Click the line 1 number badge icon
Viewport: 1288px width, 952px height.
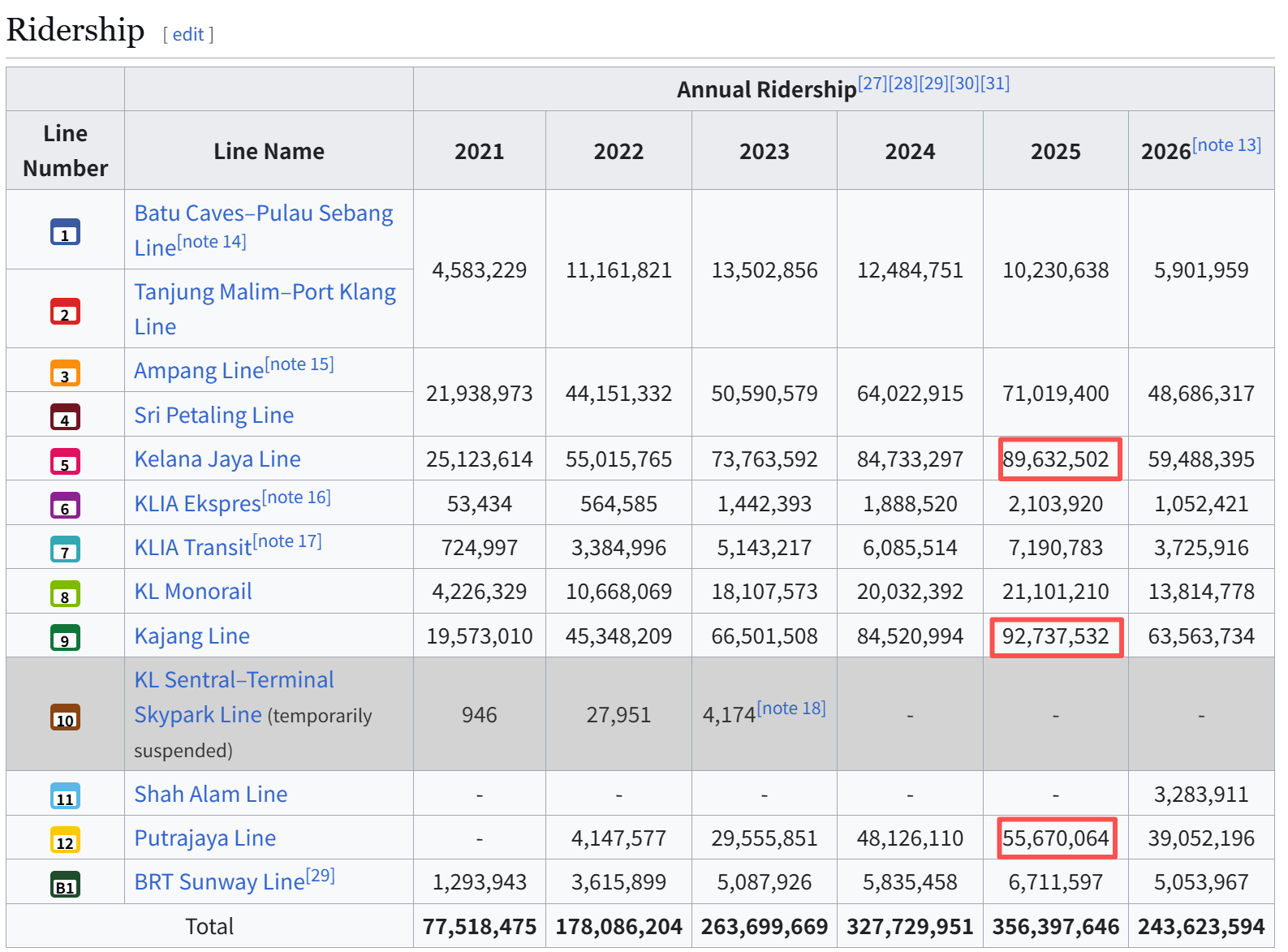(x=65, y=232)
